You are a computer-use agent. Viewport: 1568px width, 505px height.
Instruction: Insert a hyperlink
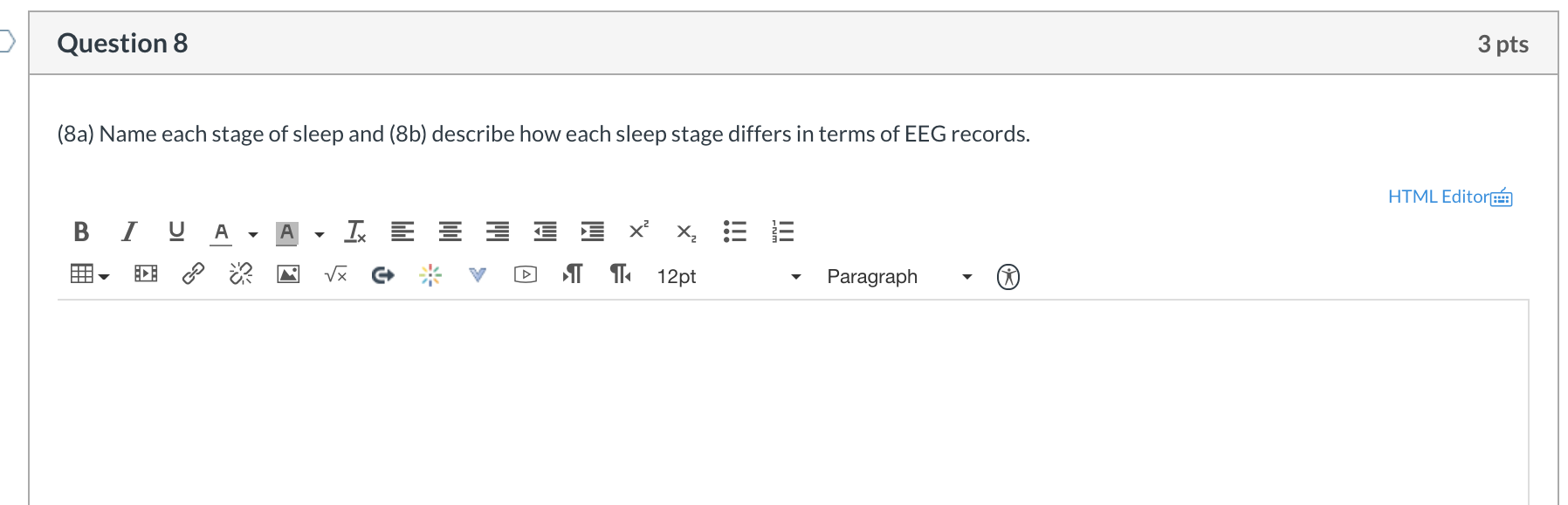tap(193, 274)
